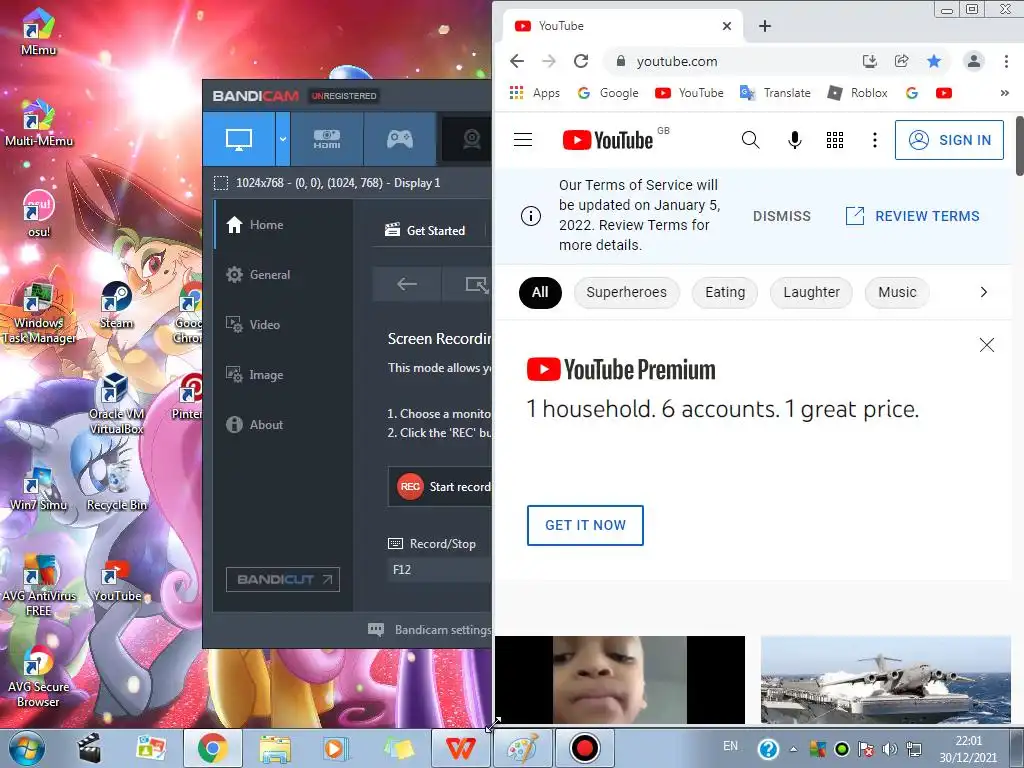Click the rectangle selection icon beside 1024x768
The image size is (1024, 768).
coord(221,183)
